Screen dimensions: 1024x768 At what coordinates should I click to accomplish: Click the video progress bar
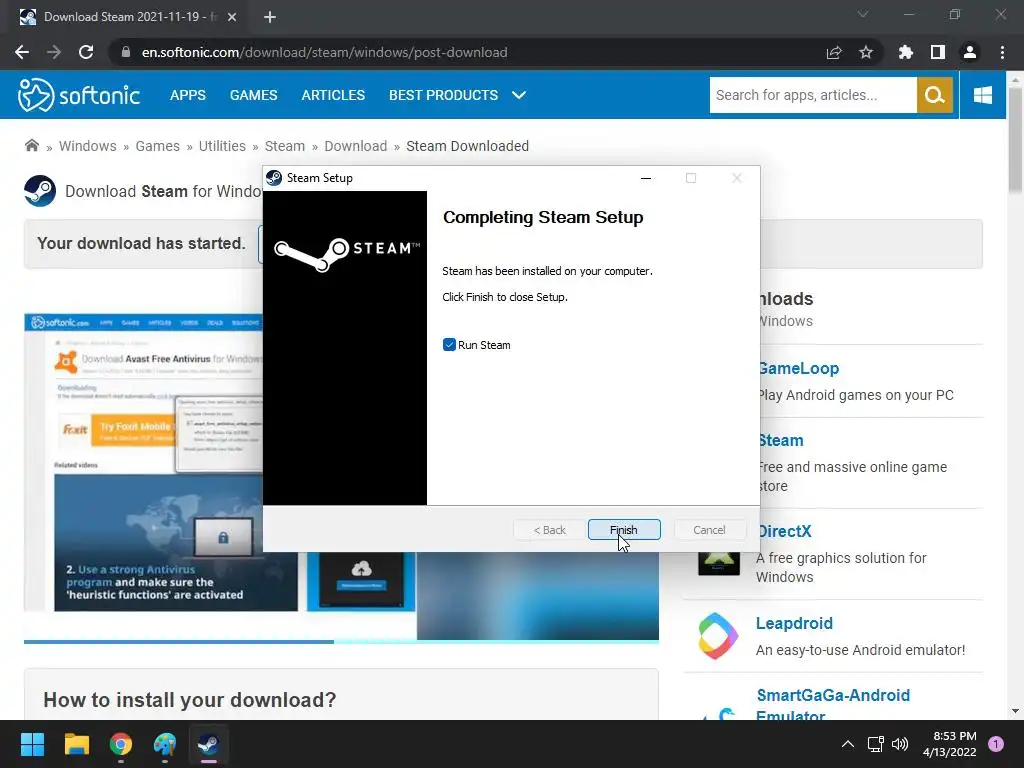[x=341, y=642]
